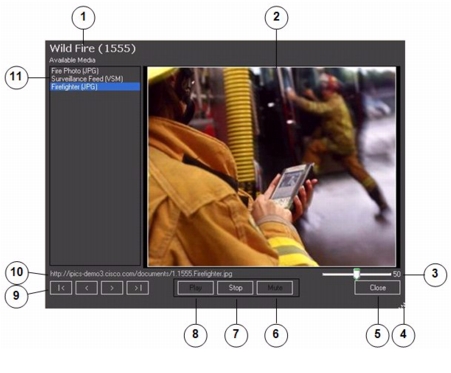Mute the media audio
Screen dimensions: 451x373
[275, 288]
